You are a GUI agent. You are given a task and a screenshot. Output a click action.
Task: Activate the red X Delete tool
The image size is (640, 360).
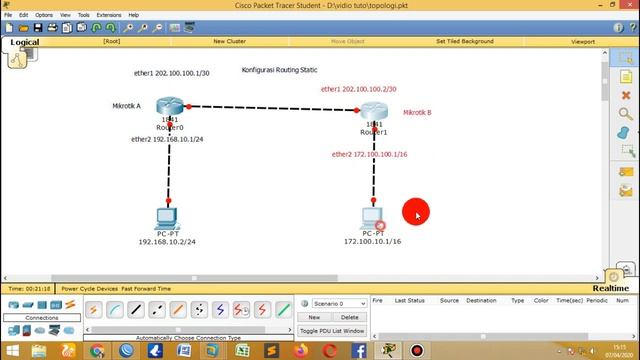pos(625,96)
